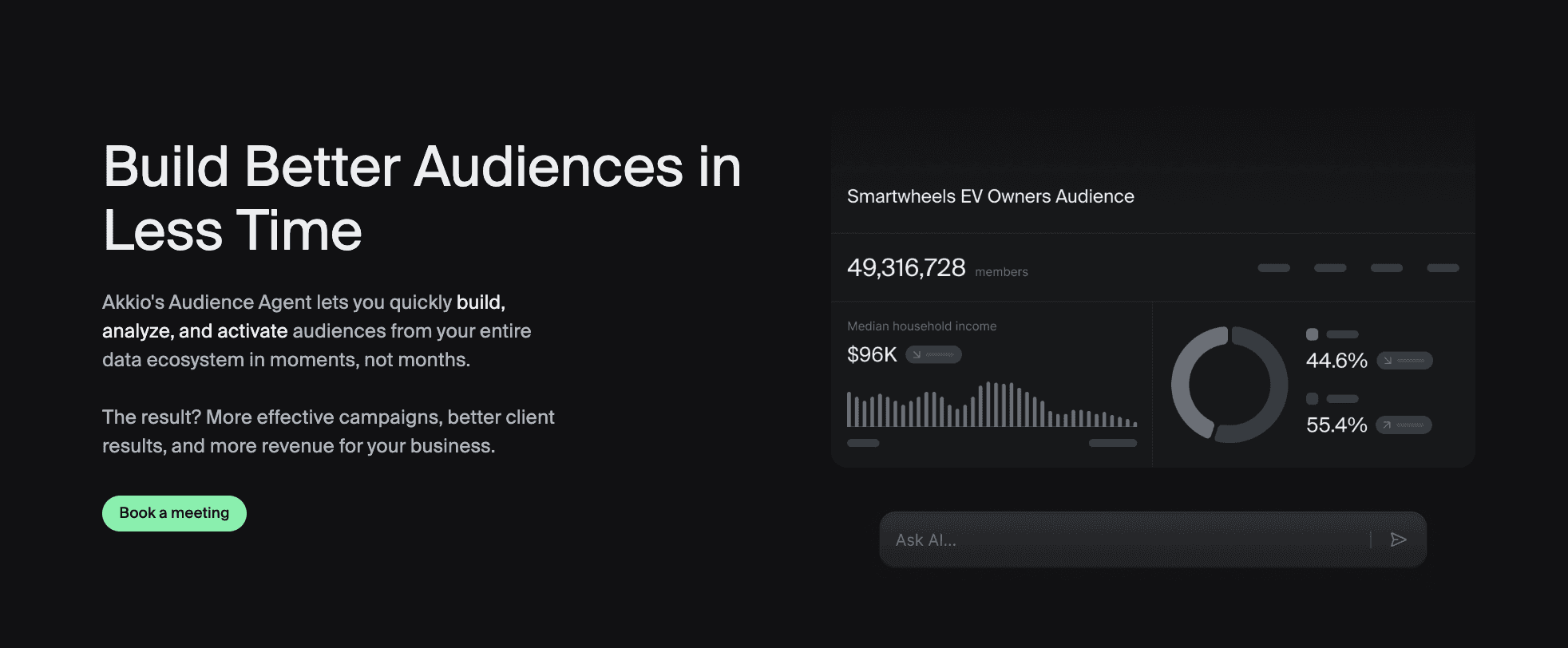Viewport: 1568px width, 648px height.
Task: Click the Build Better Audiences headline
Action: (422, 199)
